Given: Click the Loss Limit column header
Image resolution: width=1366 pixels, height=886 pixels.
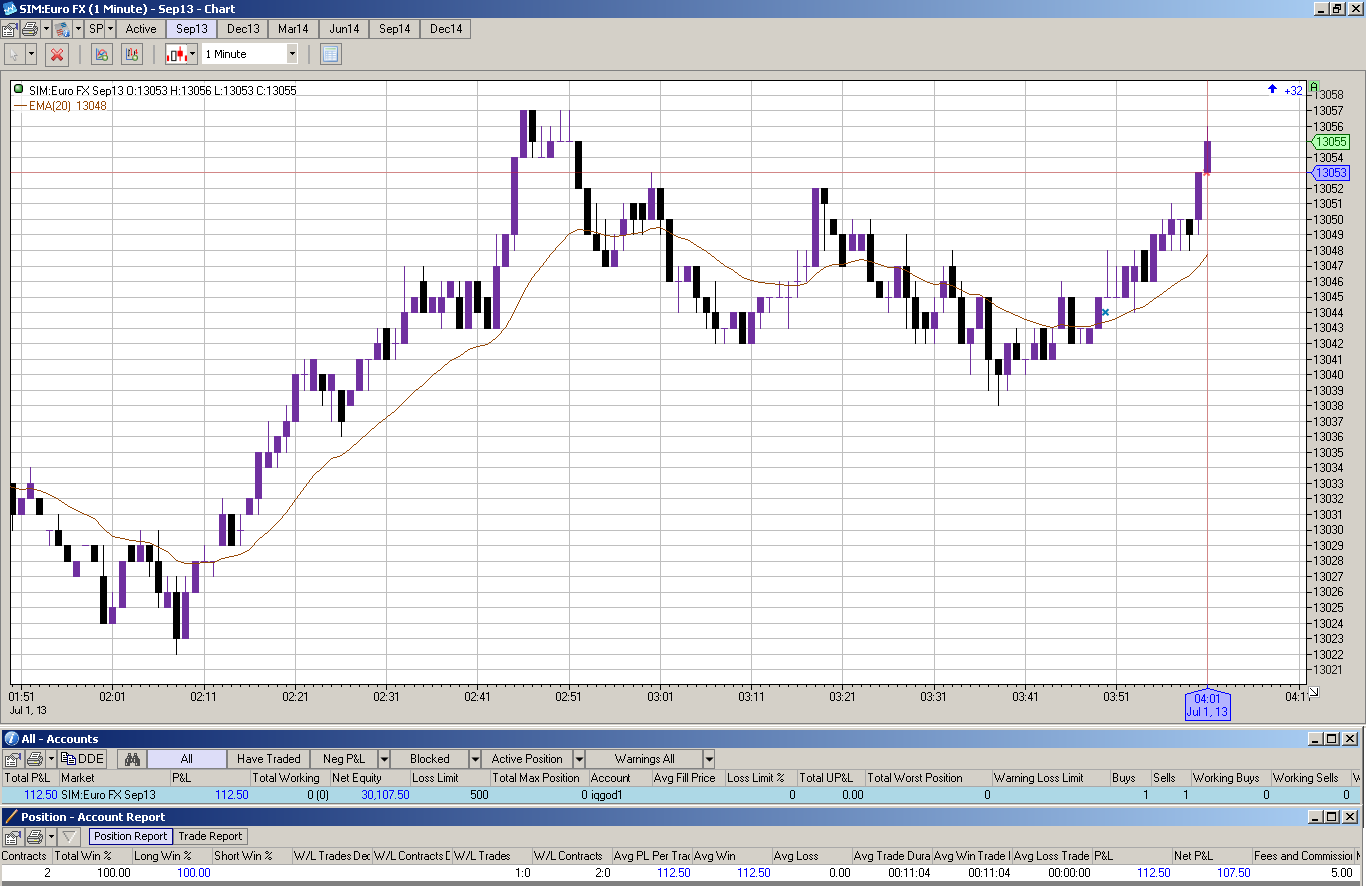Looking at the screenshot, I should [449, 778].
